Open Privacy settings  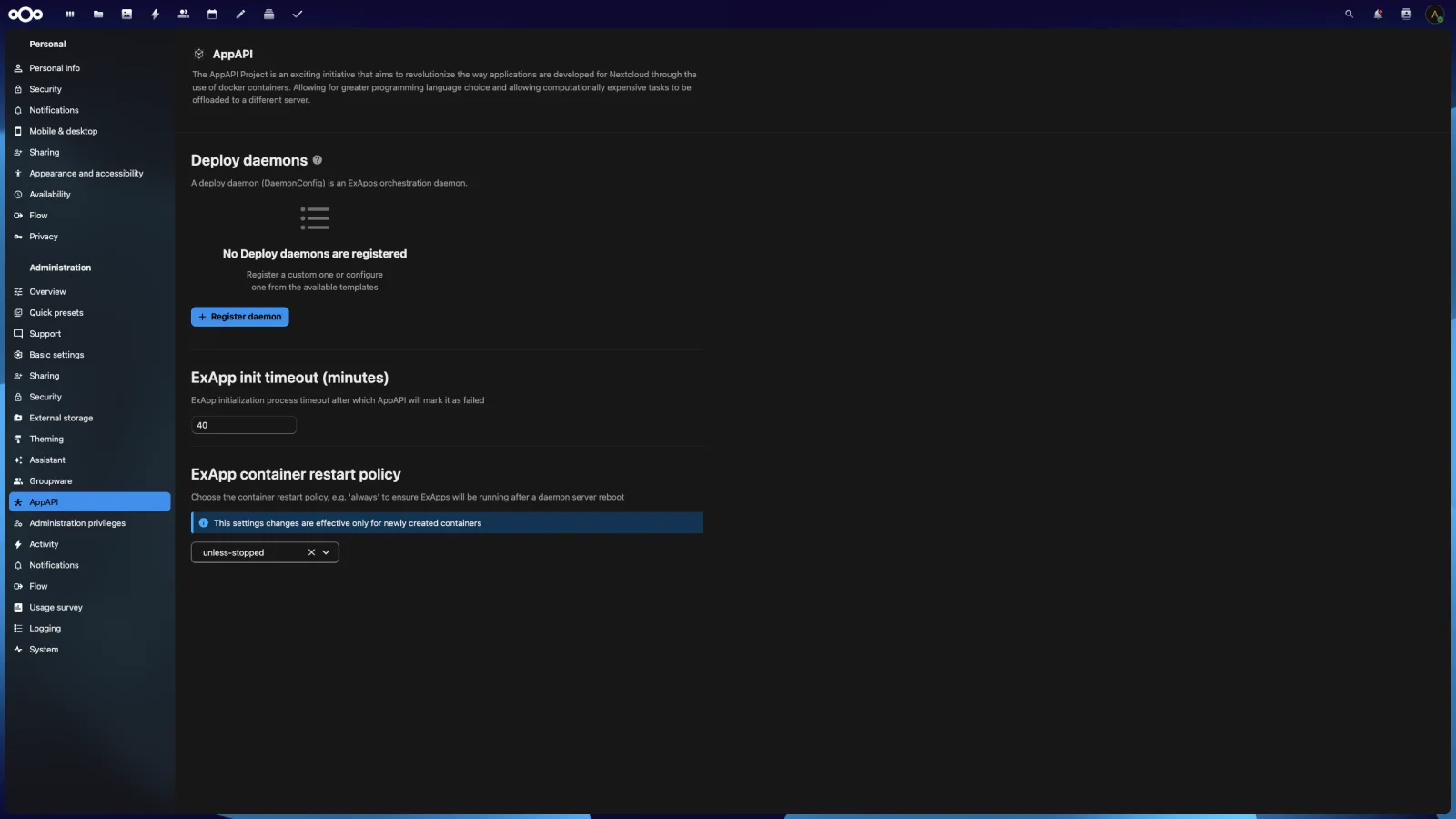pos(90,237)
